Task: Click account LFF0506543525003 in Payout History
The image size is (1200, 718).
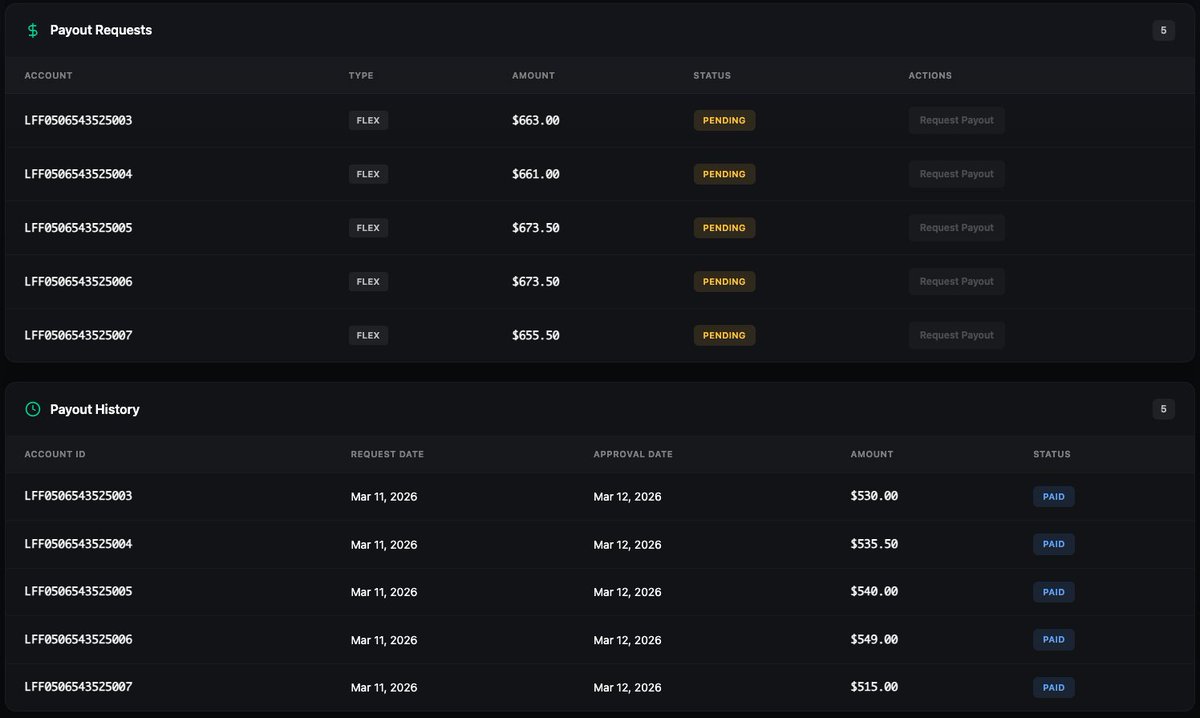Action: point(78,496)
